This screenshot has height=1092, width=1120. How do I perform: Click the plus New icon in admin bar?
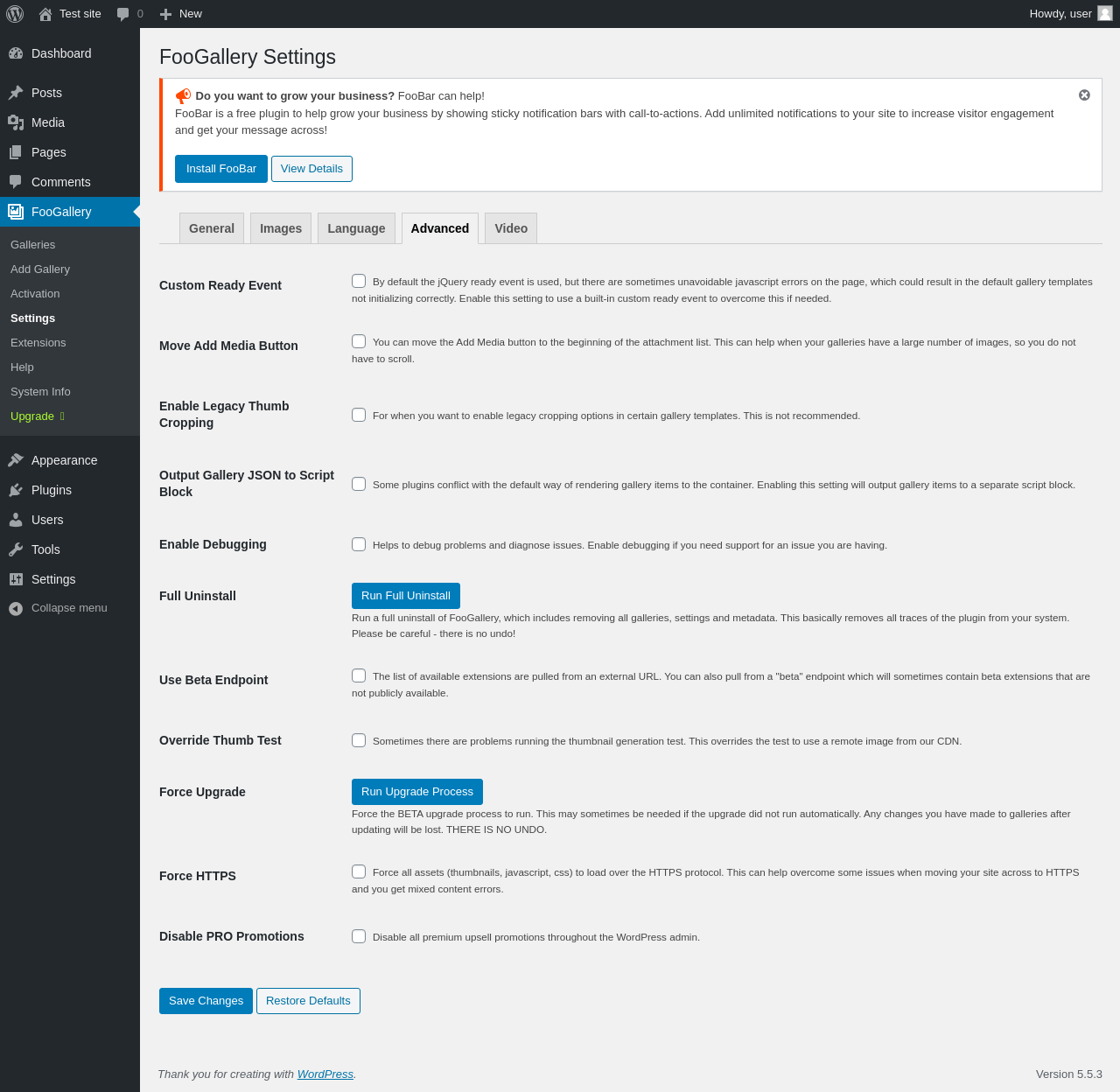(165, 14)
